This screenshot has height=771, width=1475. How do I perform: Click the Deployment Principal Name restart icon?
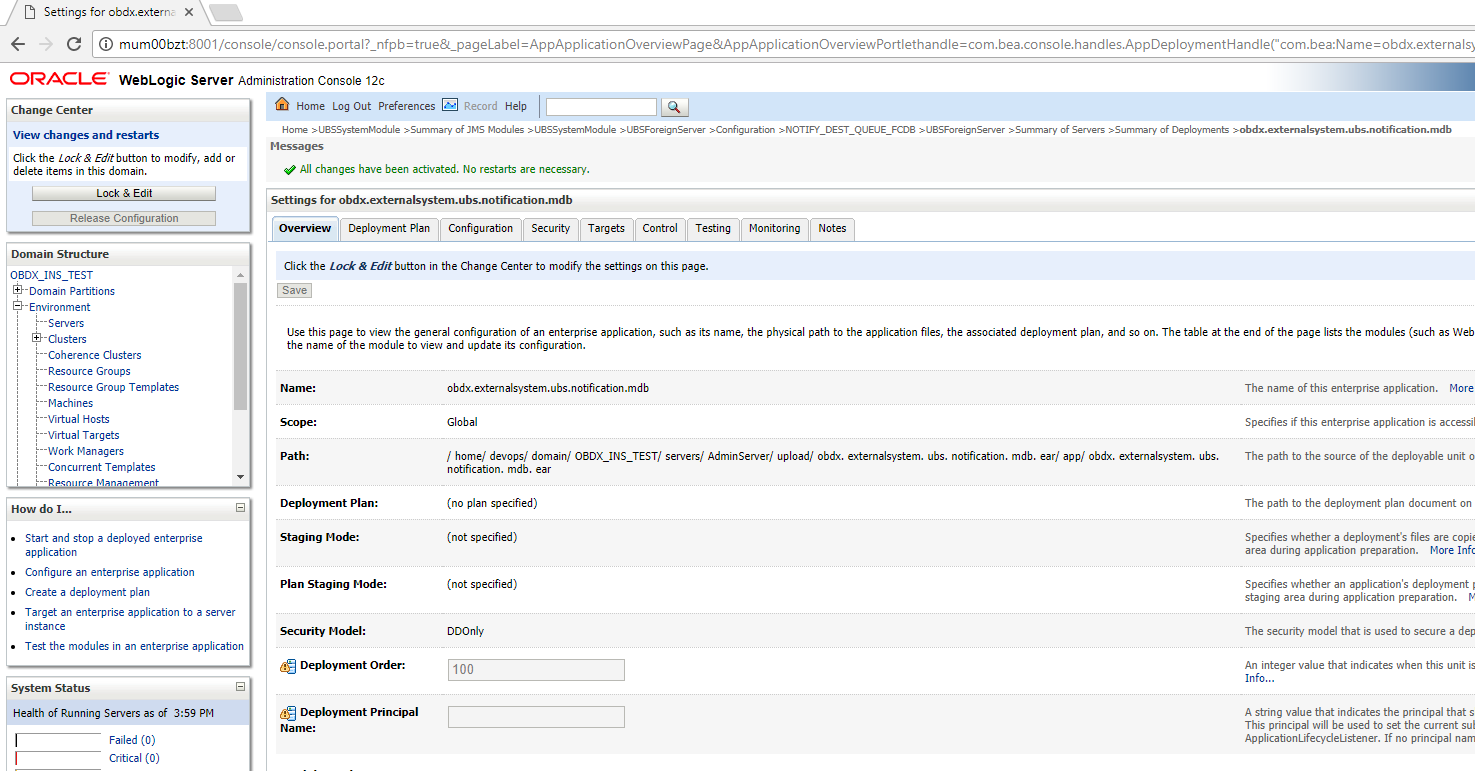(x=288, y=713)
